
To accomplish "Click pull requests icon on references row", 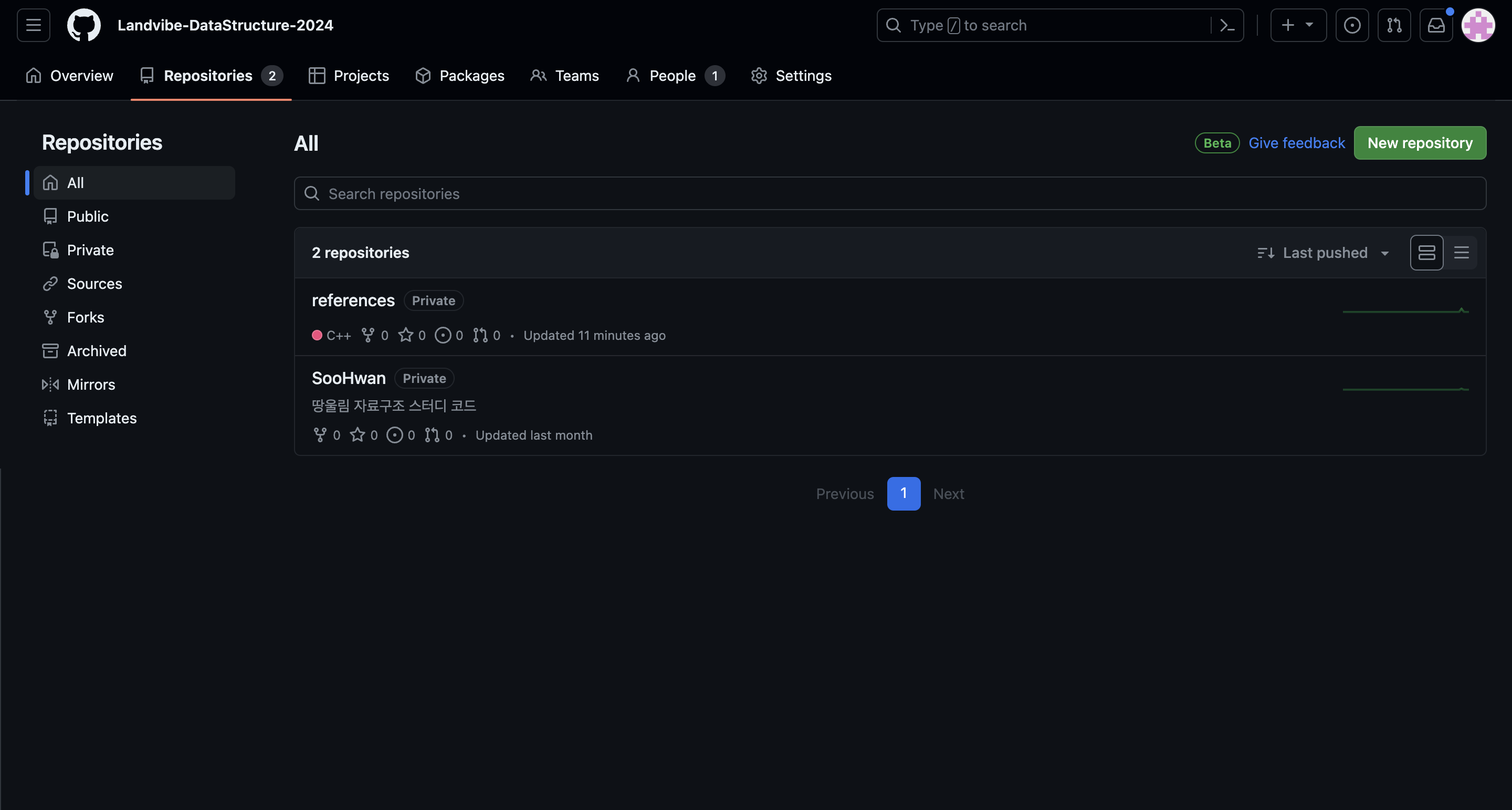I will [x=480, y=335].
